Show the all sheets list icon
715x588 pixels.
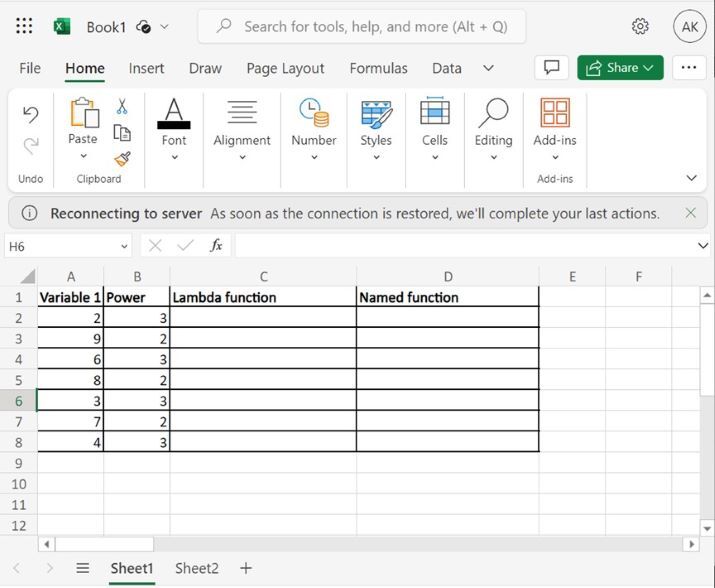(83, 568)
